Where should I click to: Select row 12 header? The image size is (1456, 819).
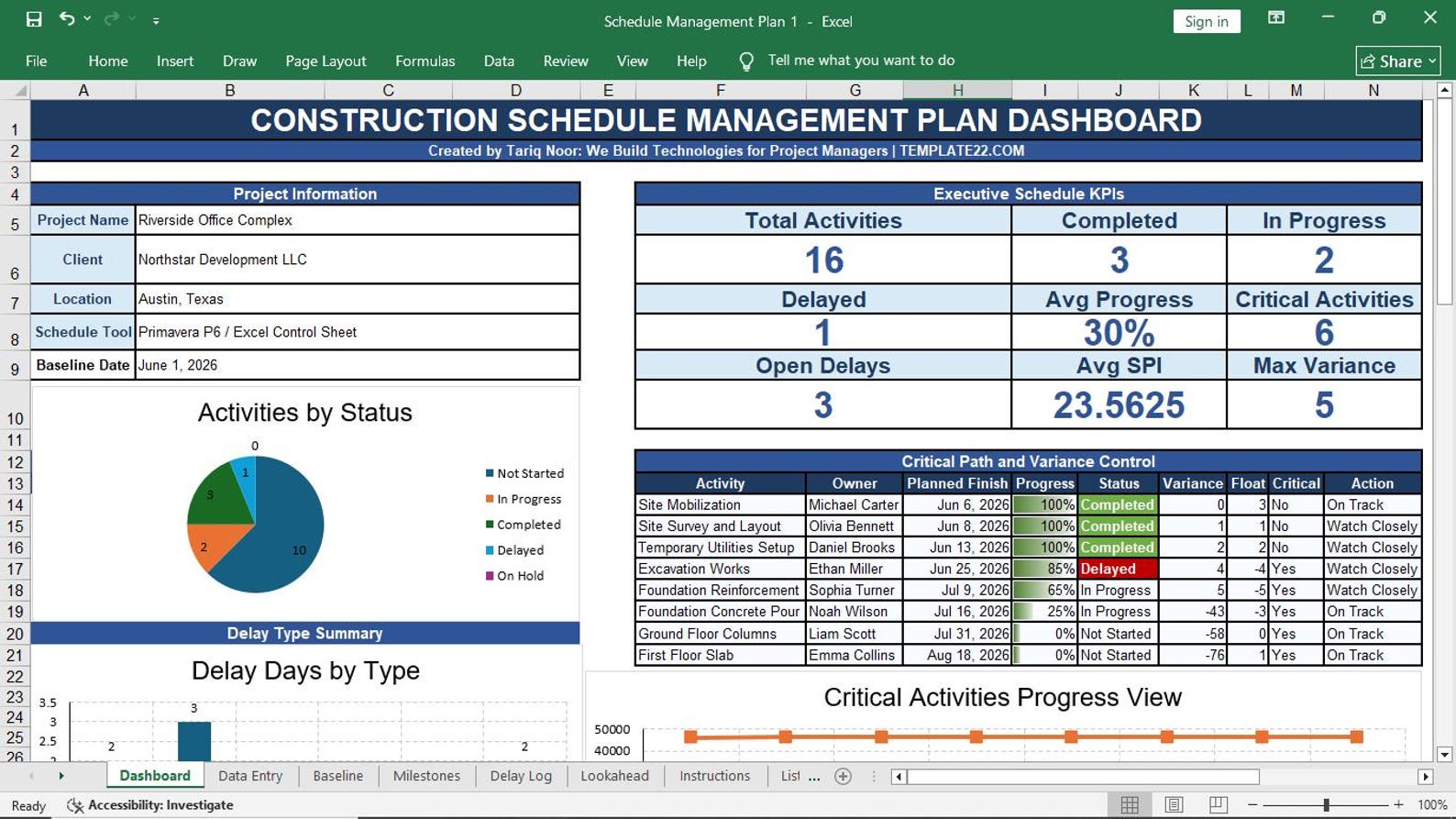15,462
